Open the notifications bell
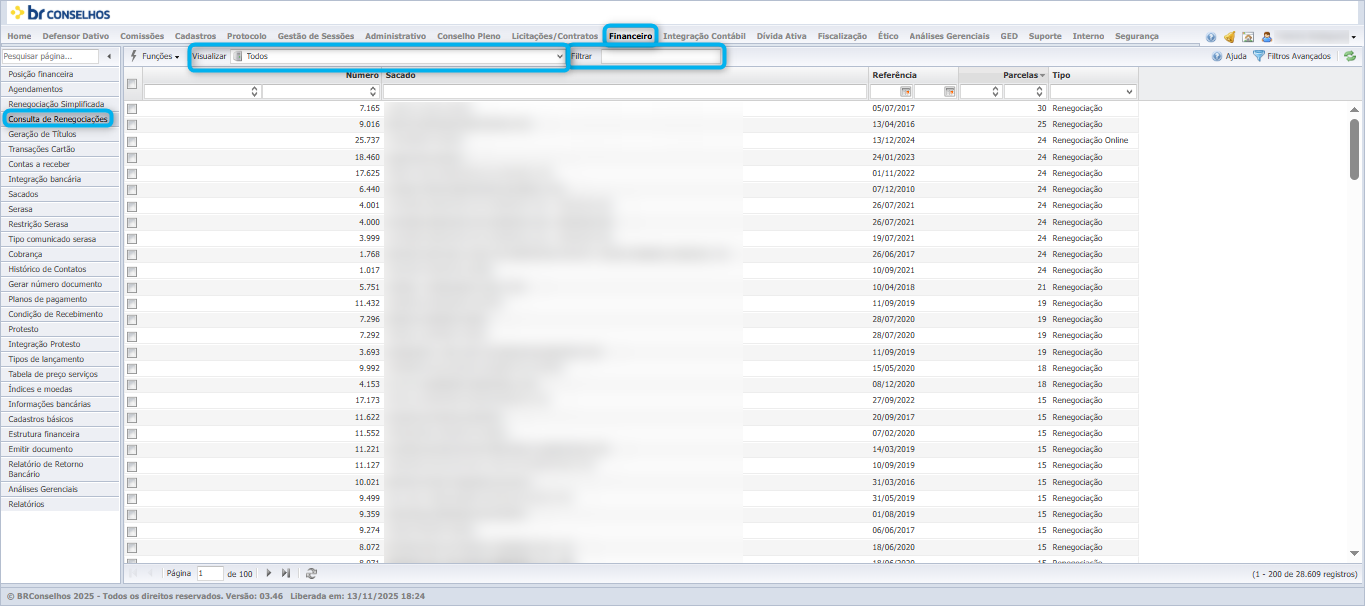The image size is (1366, 607). coord(1229,37)
